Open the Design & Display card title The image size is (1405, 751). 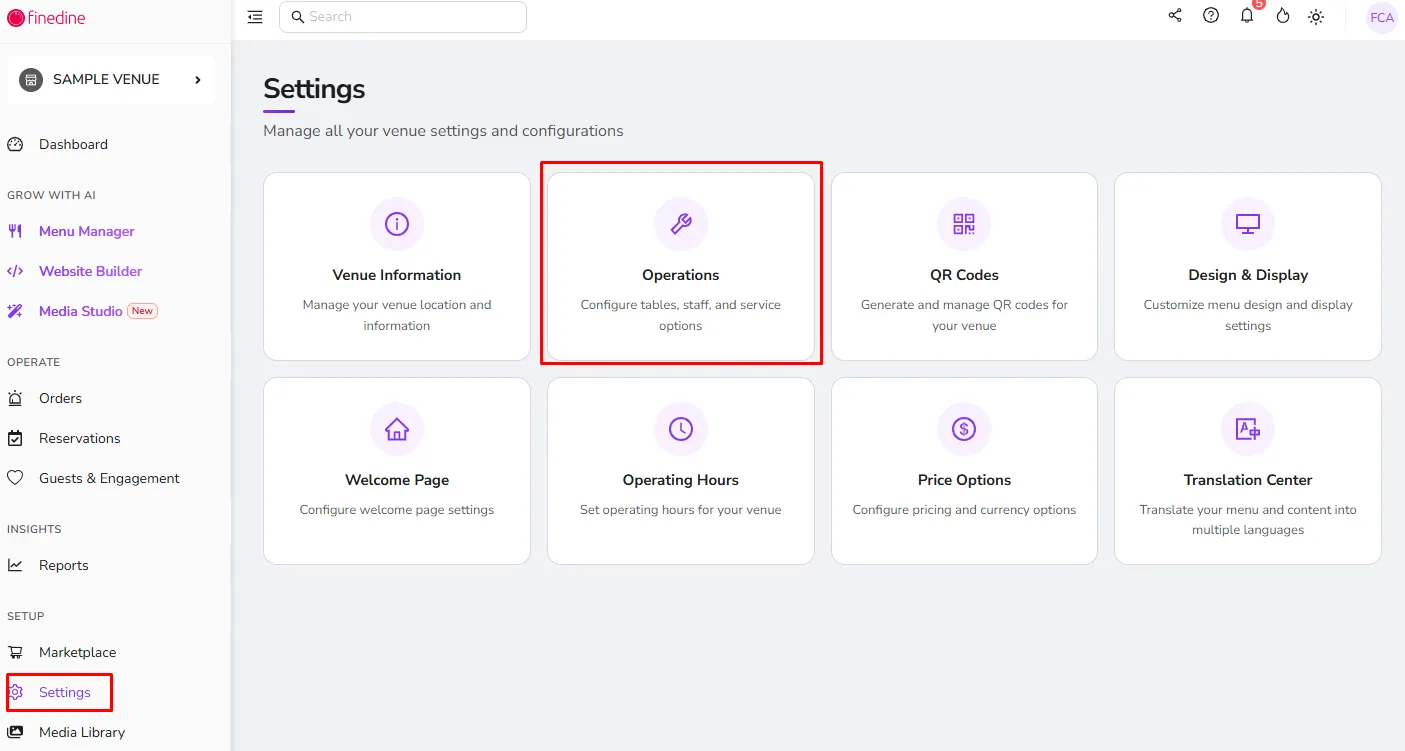(x=1248, y=275)
